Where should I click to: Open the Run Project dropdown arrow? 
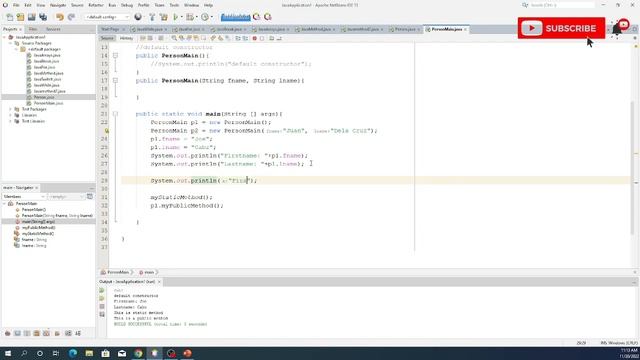point(181,17)
